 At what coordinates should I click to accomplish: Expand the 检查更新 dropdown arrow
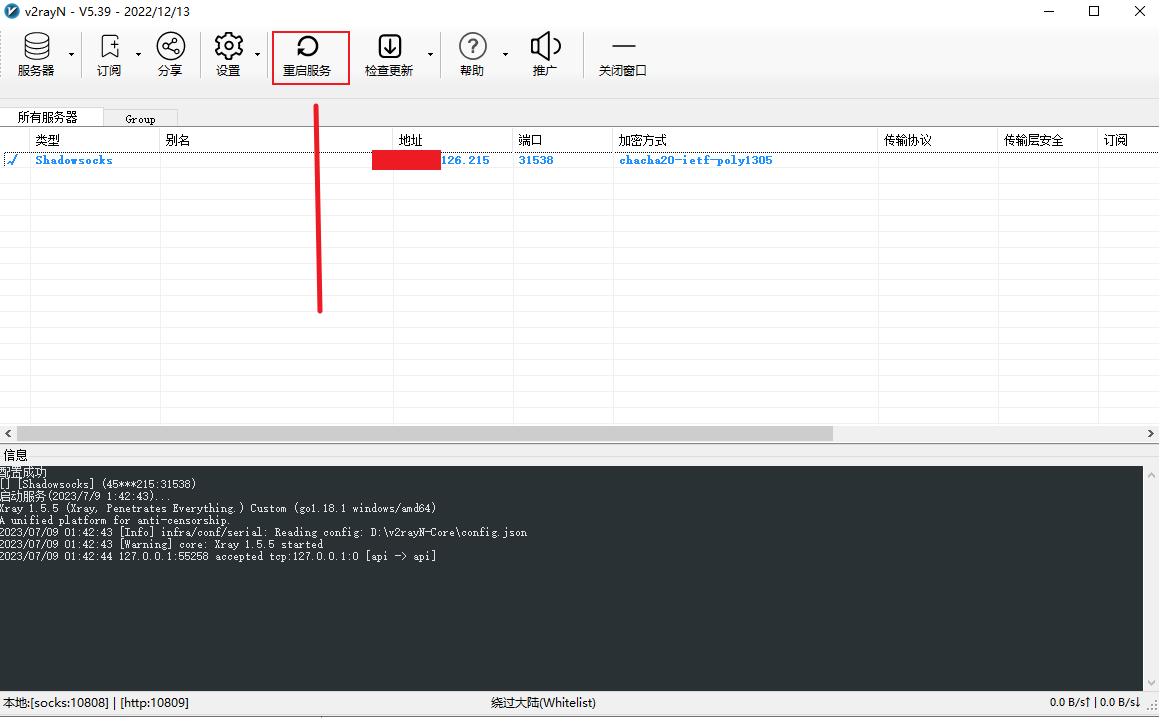coord(430,55)
